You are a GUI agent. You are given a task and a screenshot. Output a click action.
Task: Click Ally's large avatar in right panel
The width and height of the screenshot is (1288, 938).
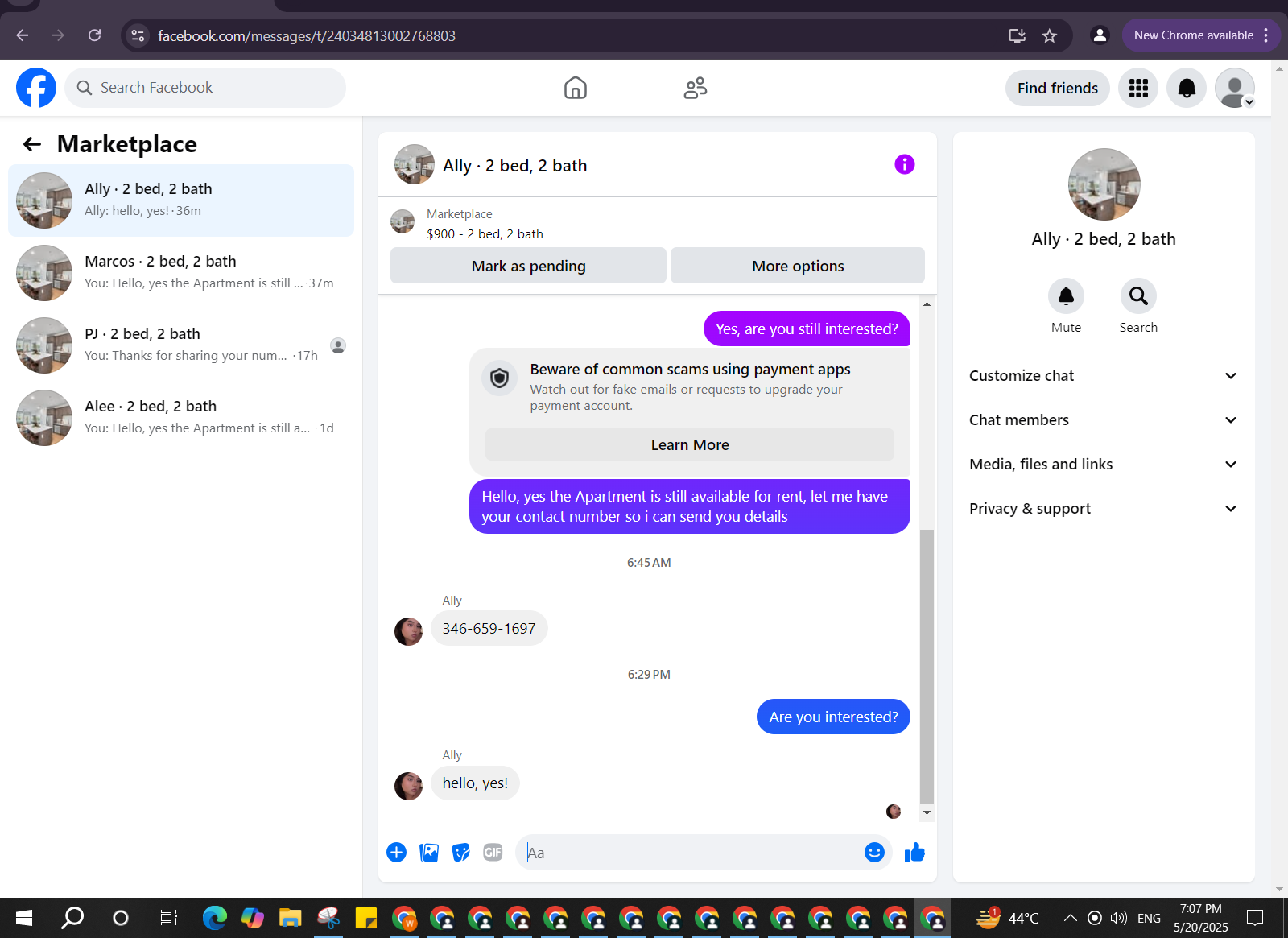(x=1104, y=184)
